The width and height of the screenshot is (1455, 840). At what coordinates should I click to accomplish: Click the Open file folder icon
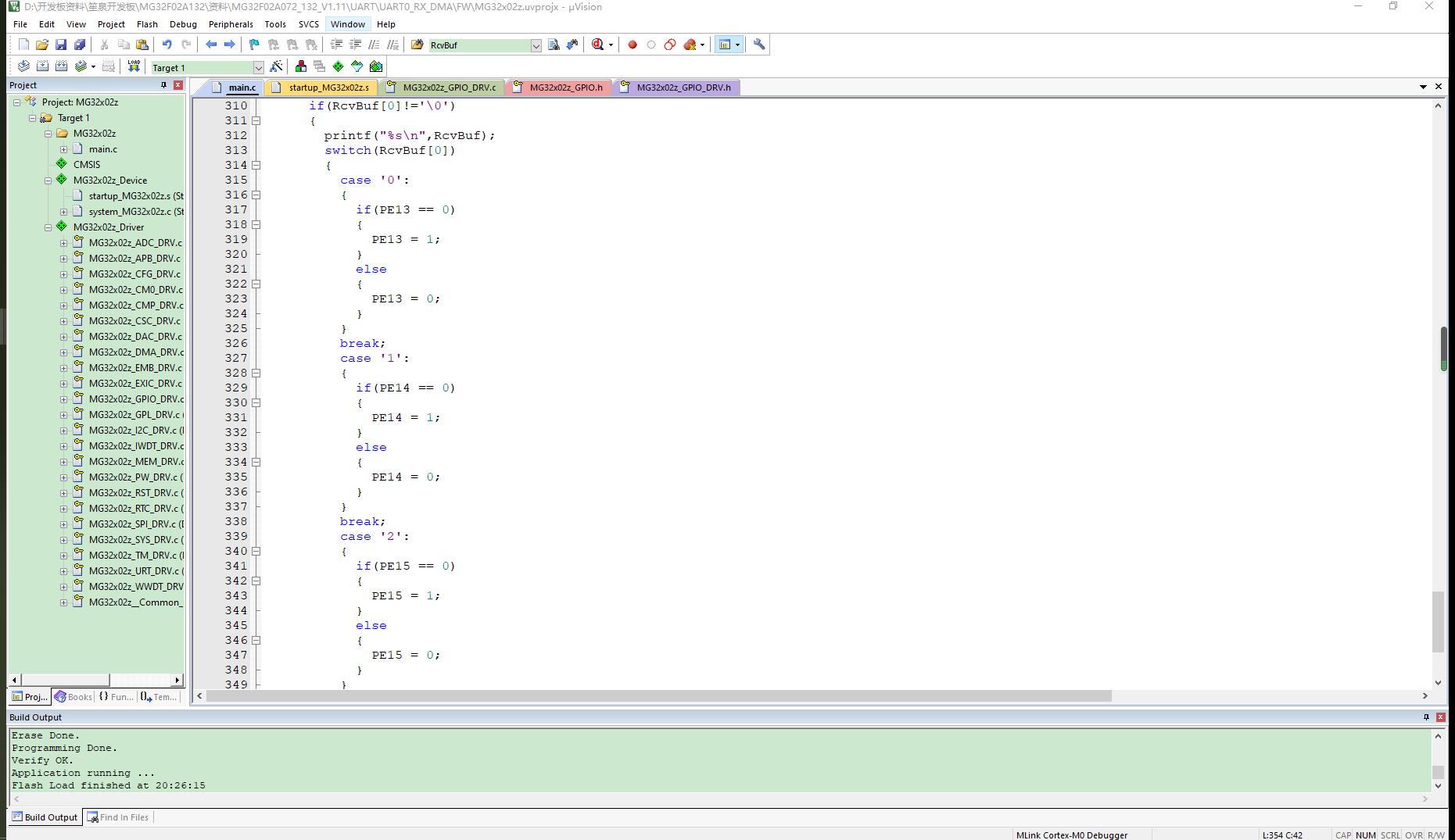pos(42,45)
